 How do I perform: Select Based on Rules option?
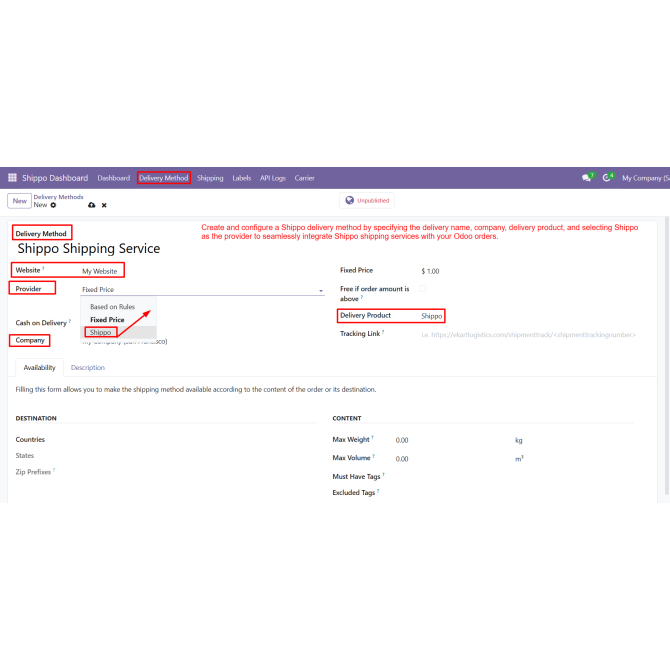[112, 307]
